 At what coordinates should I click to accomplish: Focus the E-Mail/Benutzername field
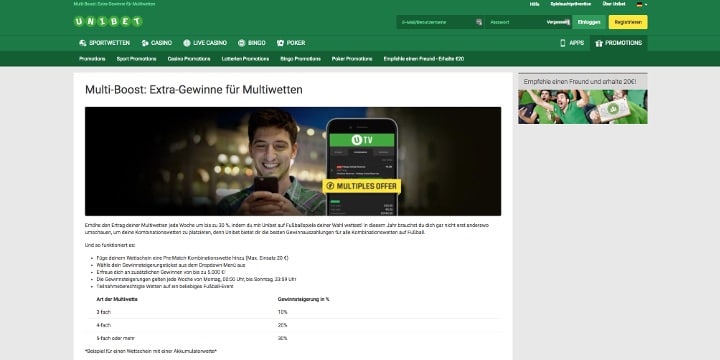tap(440, 22)
